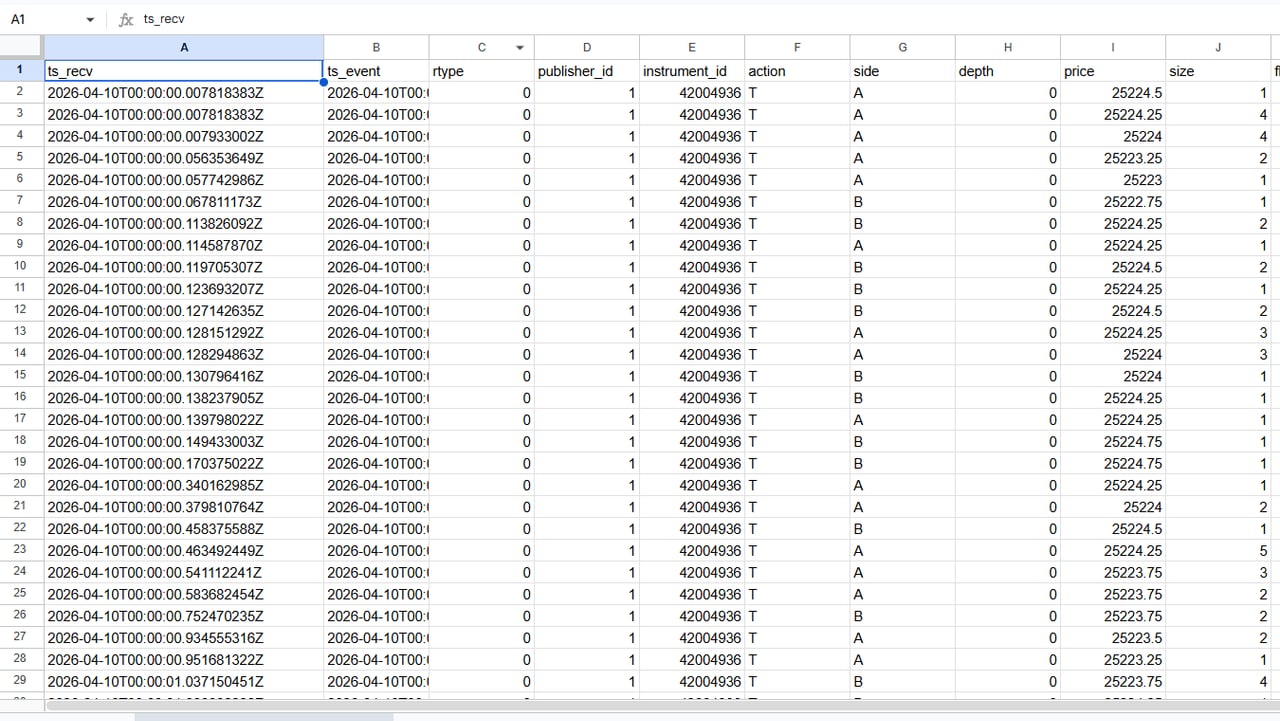The image size is (1280, 721).
Task: Select column B header
Action: click(376, 47)
